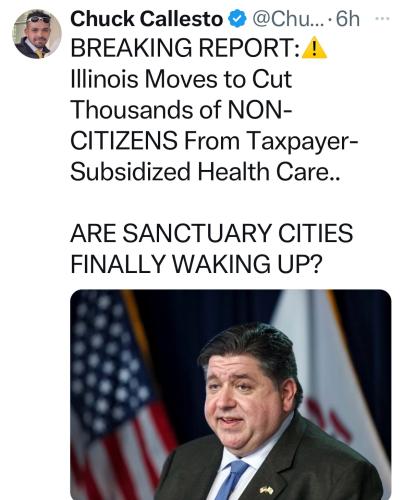Open Chuck Callesto's profile avatar
Image resolution: width=404 pixels, height=500 pixels.
click(37, 34)
